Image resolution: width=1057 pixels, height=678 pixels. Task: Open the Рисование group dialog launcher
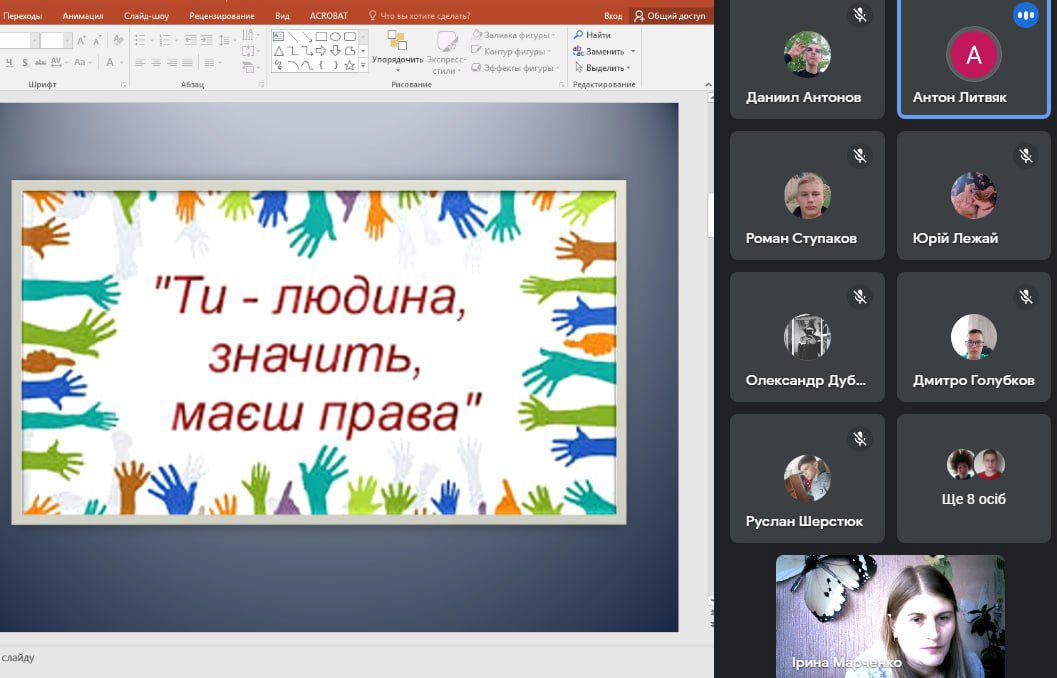(x=562, y=85)
